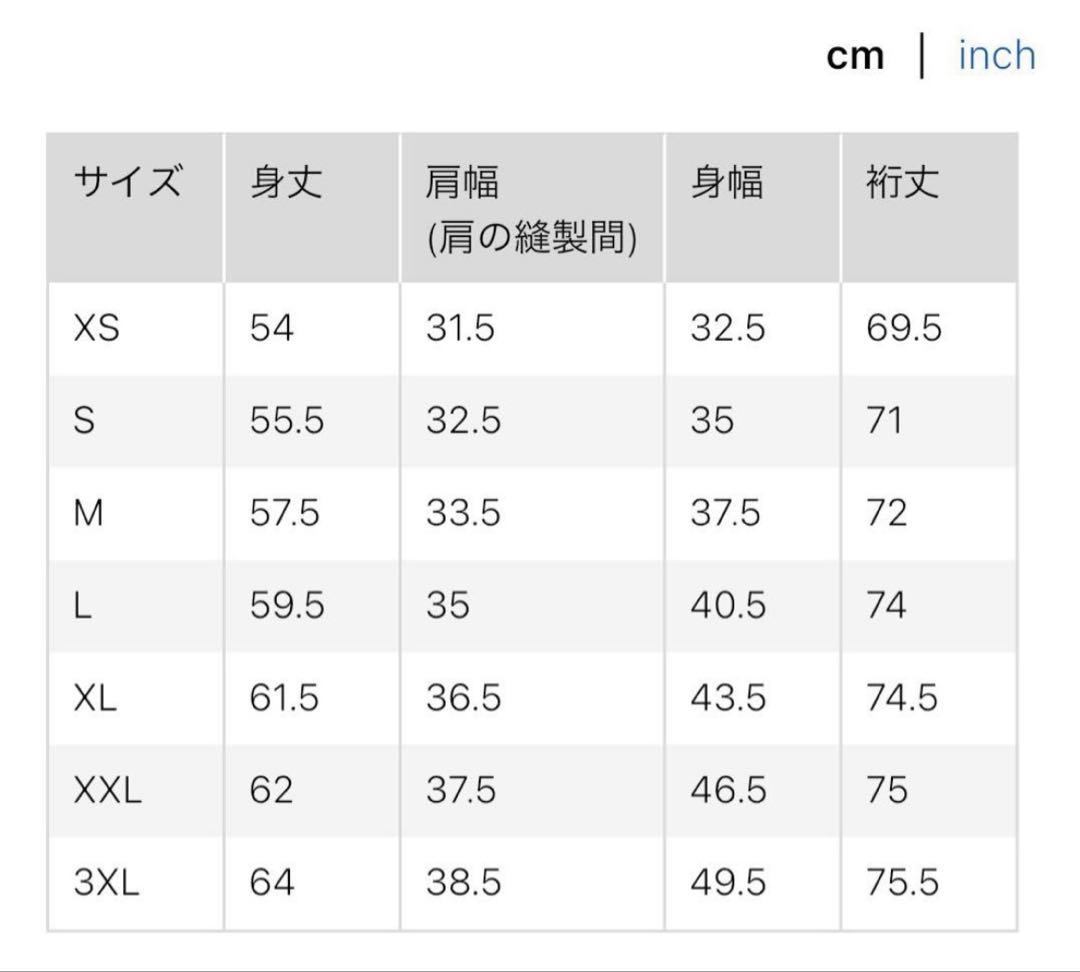Click the 肩幅 (肩の縫製間) column header

click(530, 210)
